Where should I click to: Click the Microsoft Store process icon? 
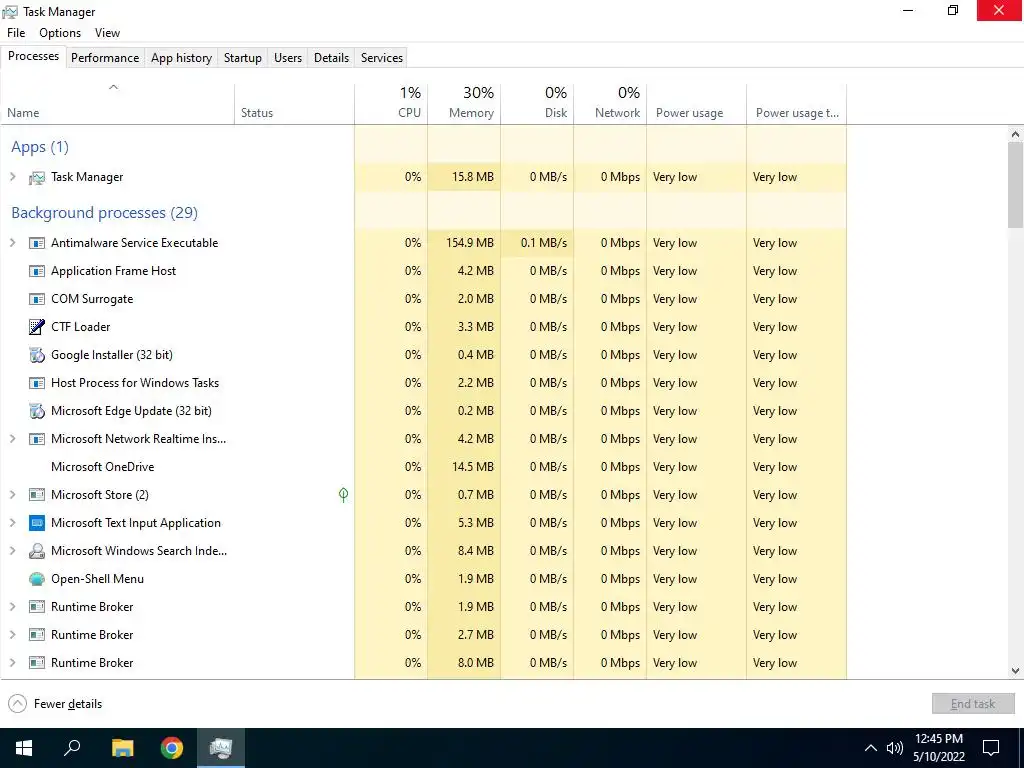coord(37,495)
